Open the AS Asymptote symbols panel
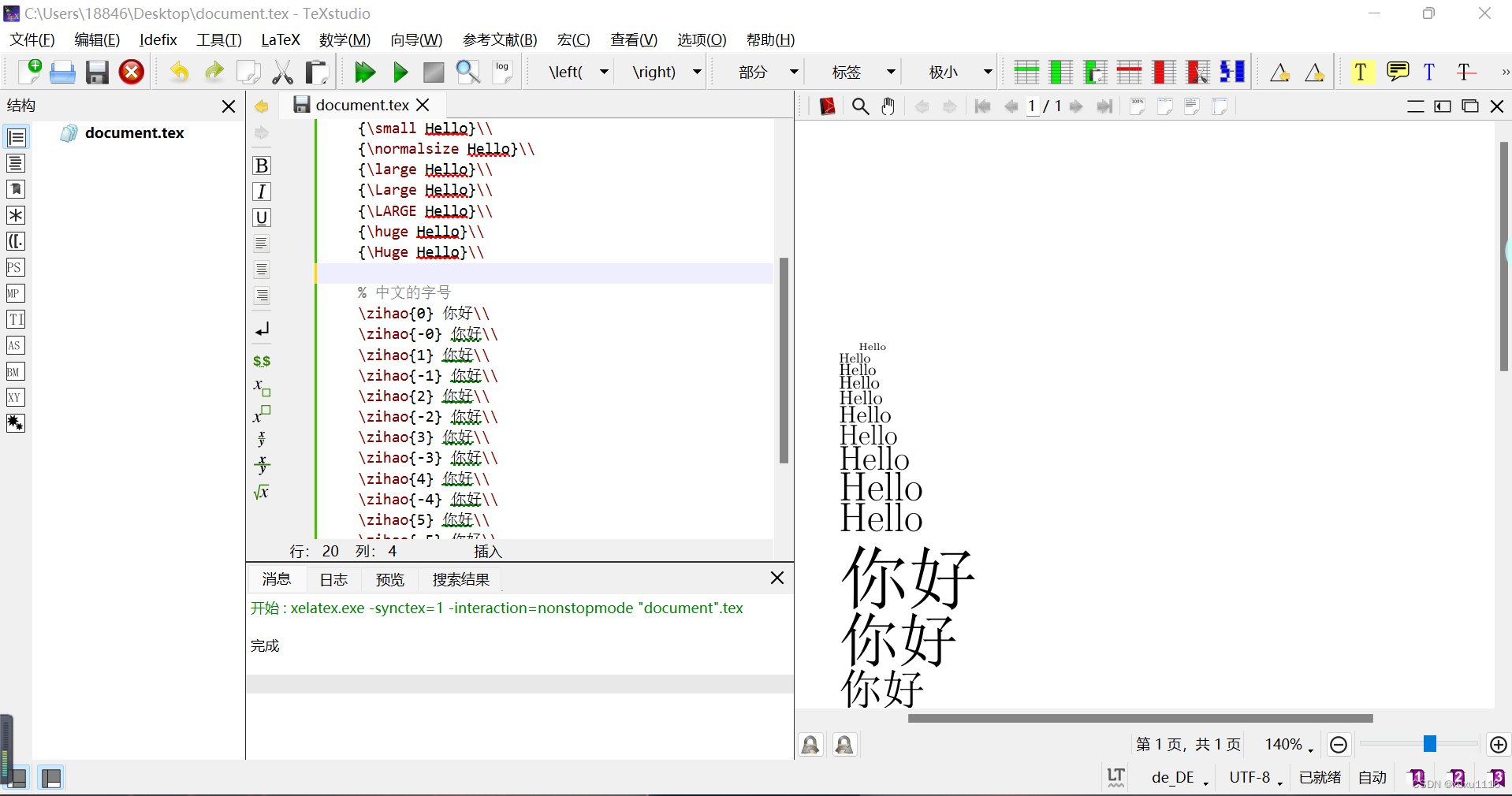The width and height of the screenshot is (1512, 796). click(x=16, y=345)
